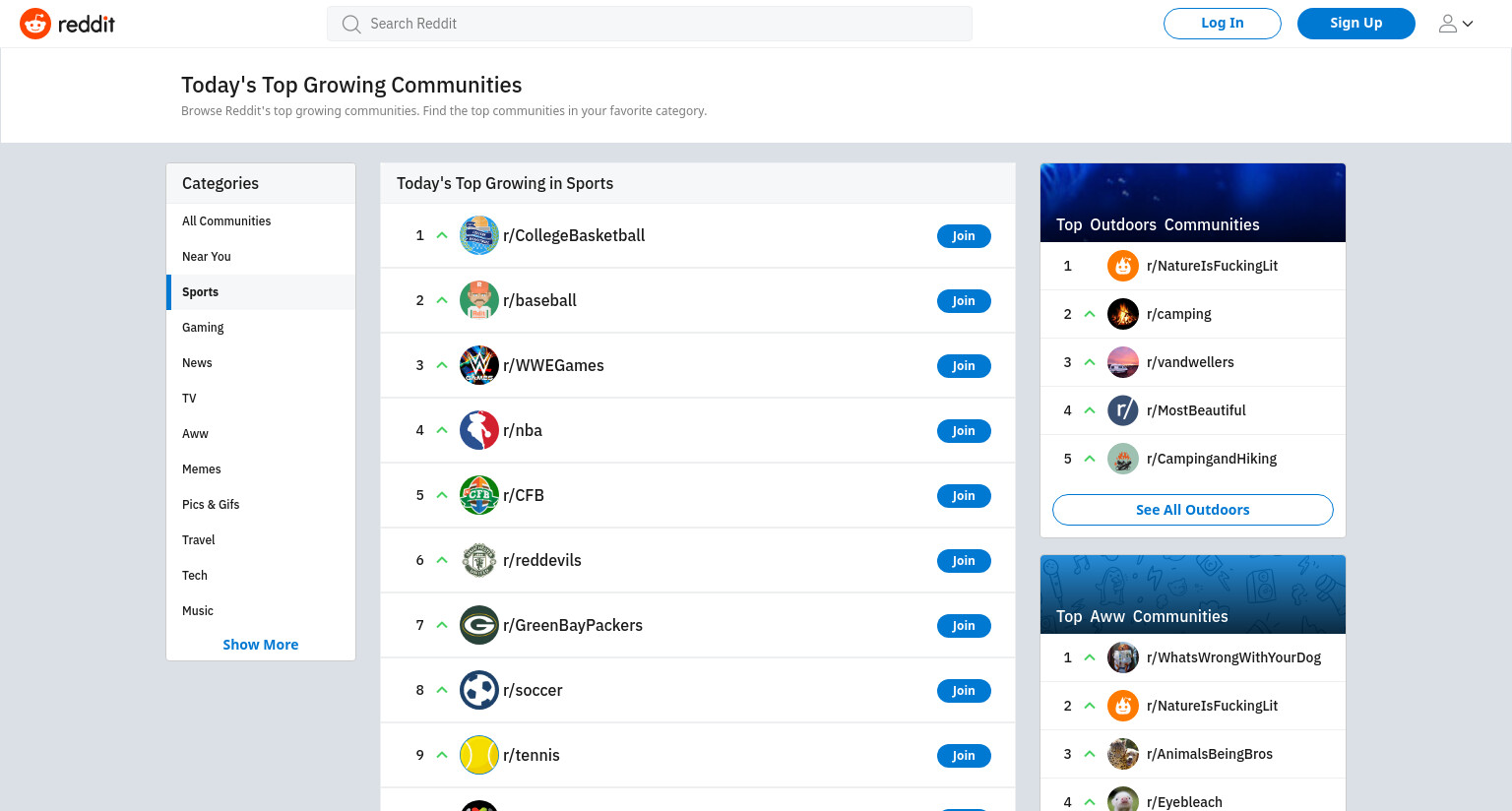Join the r/reddevils community
The image size is (1512, 811).
tap(964, 561)
